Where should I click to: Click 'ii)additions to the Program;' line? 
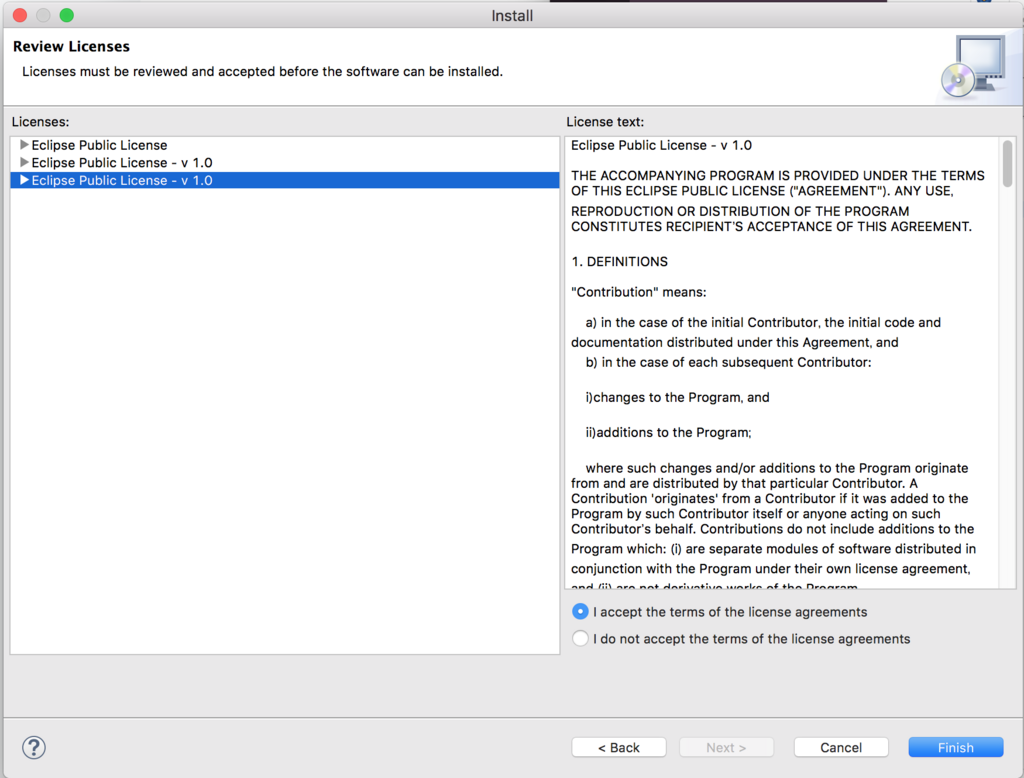pos(668,432)
